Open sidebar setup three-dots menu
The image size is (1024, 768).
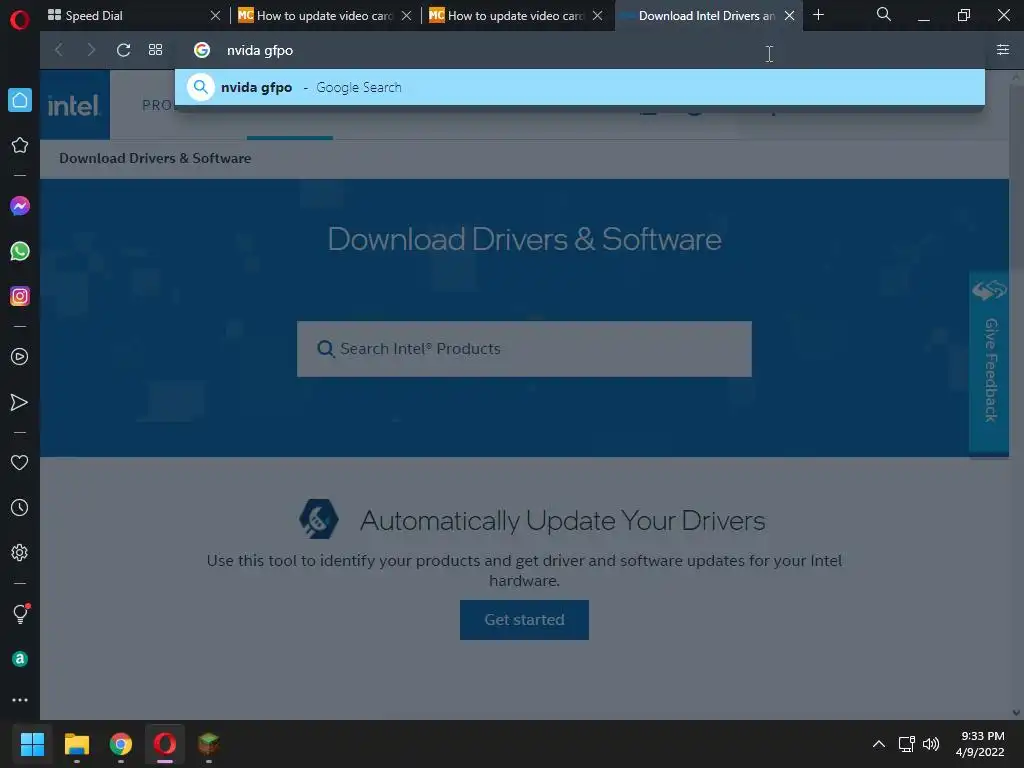pyautogui.click(x=20, y=700)
